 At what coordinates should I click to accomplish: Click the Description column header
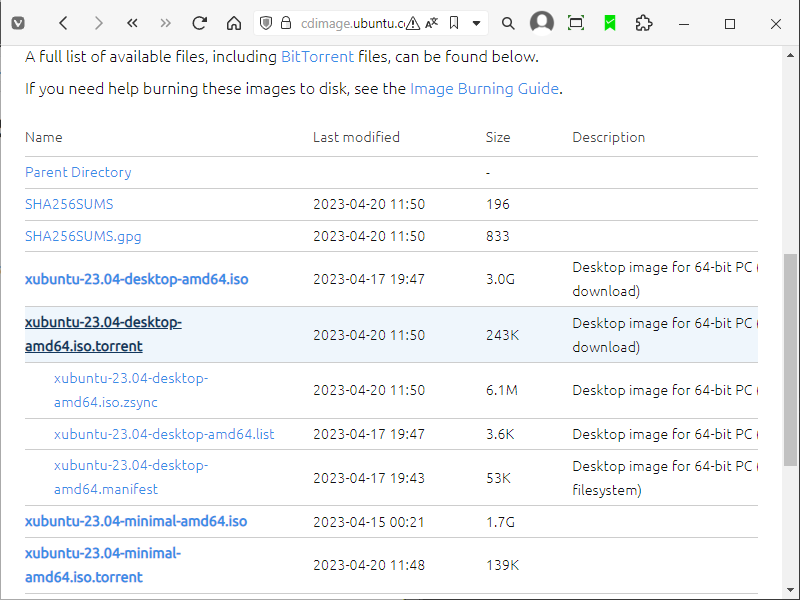[x=609, y=137]
